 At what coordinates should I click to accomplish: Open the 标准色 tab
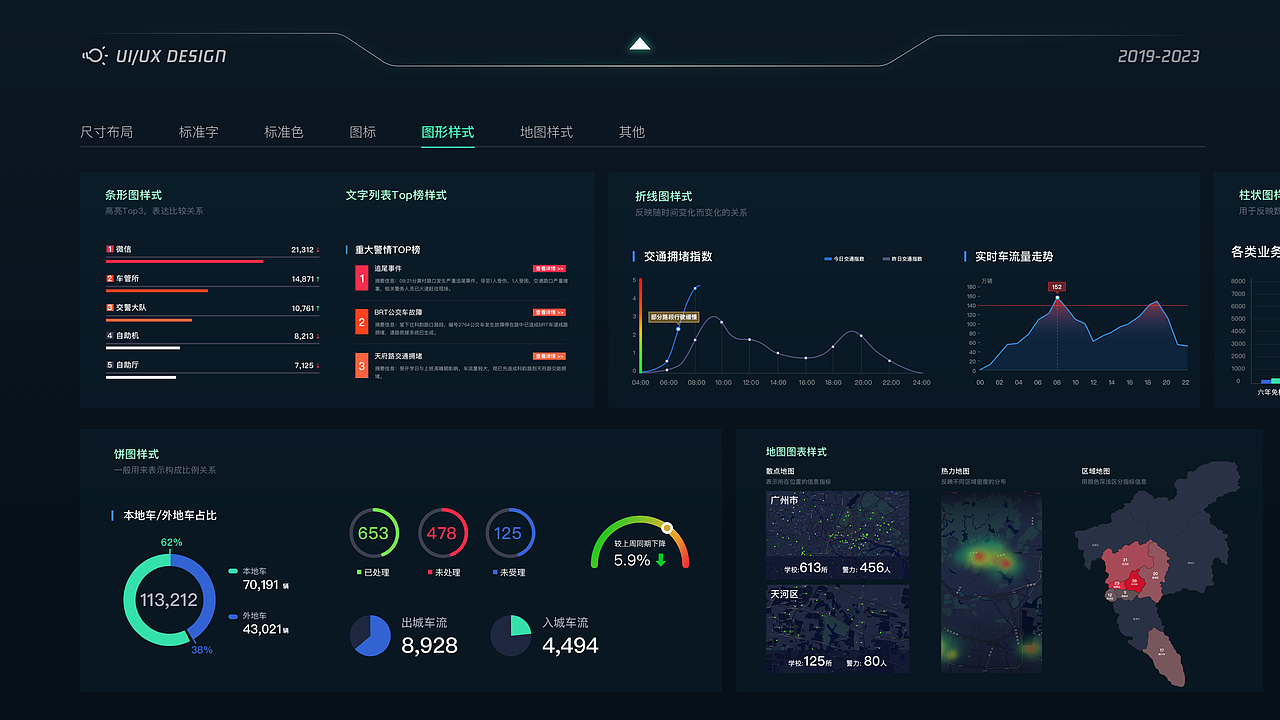pyautogui.click(x=284, y=132)
